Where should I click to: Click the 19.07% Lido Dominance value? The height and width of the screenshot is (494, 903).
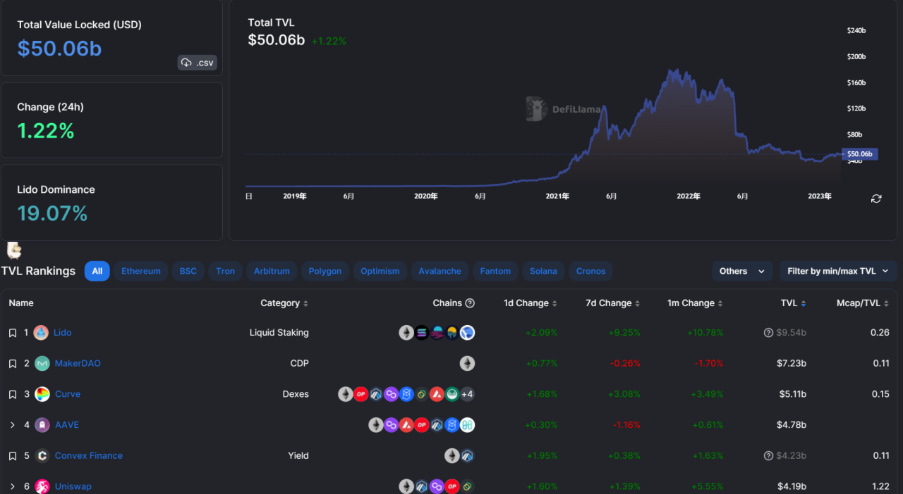point(52,214)
